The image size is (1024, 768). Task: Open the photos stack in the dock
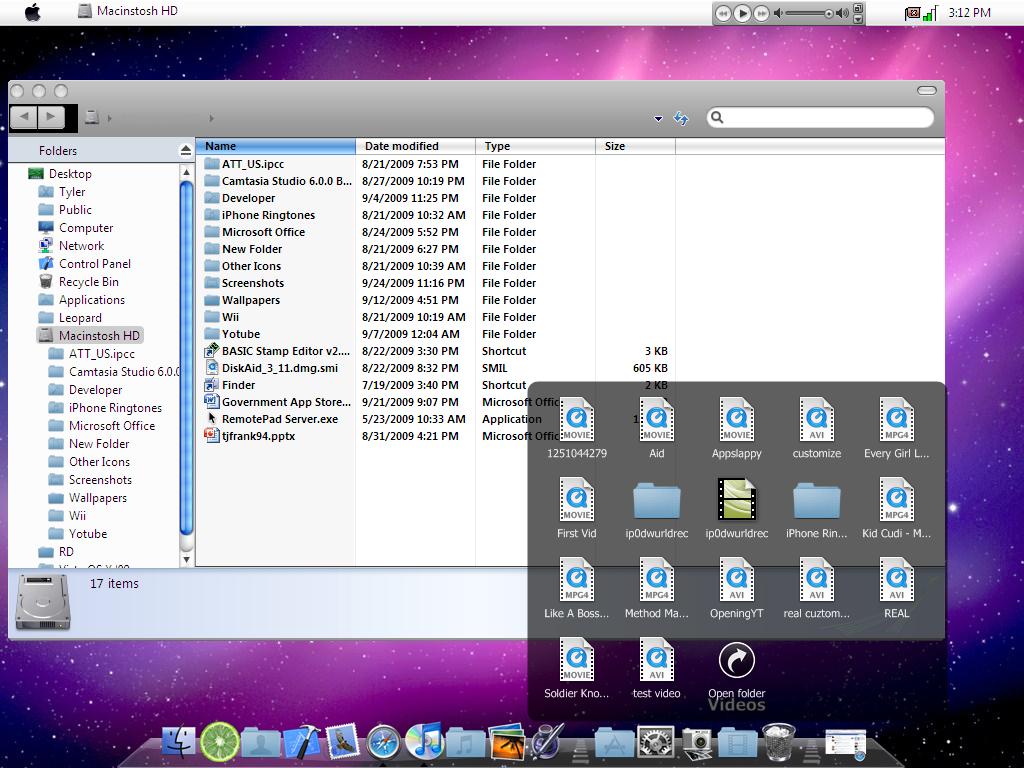(x=506, y=742)
